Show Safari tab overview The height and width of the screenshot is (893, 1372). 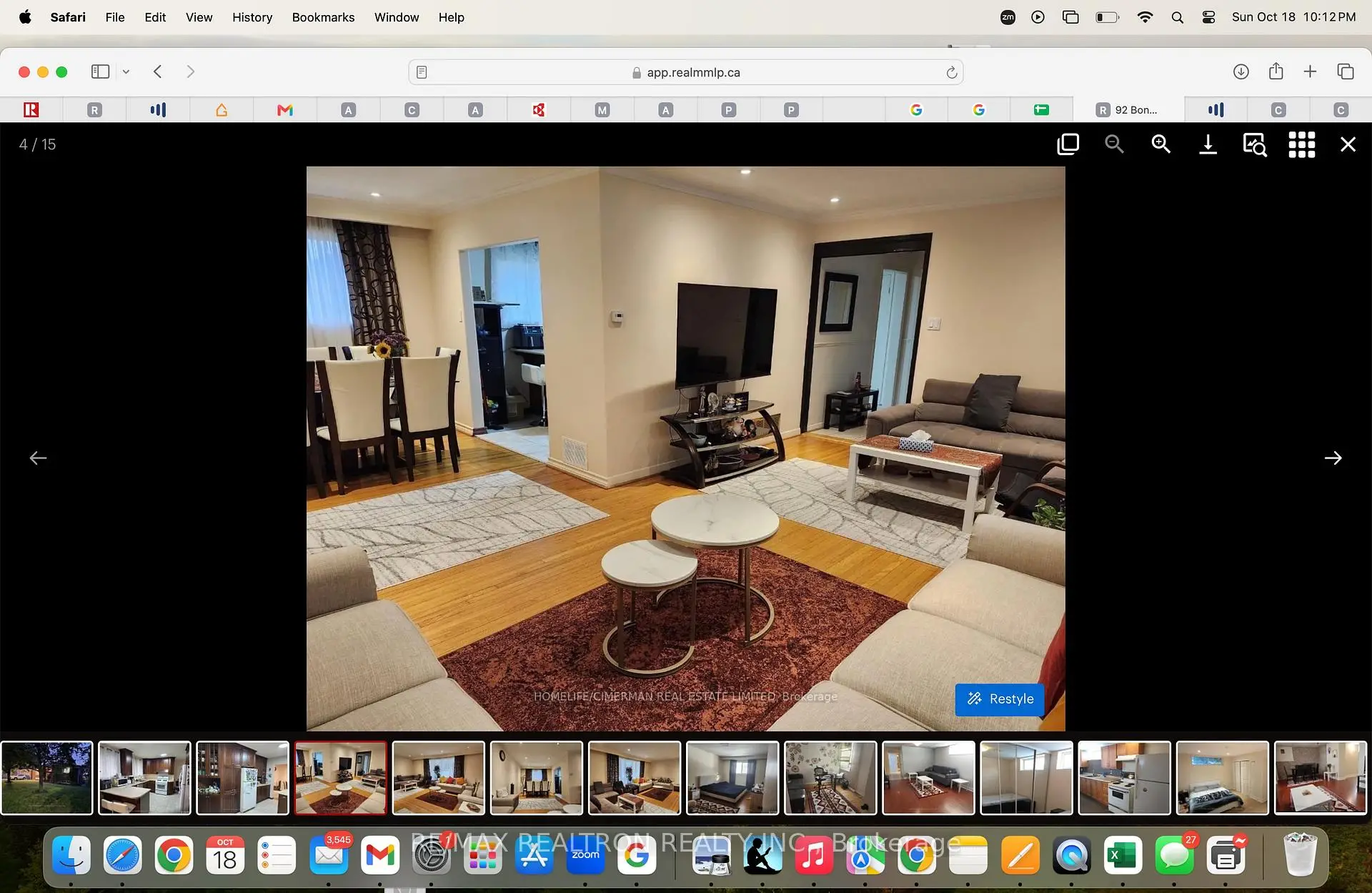pos(1345,71)
